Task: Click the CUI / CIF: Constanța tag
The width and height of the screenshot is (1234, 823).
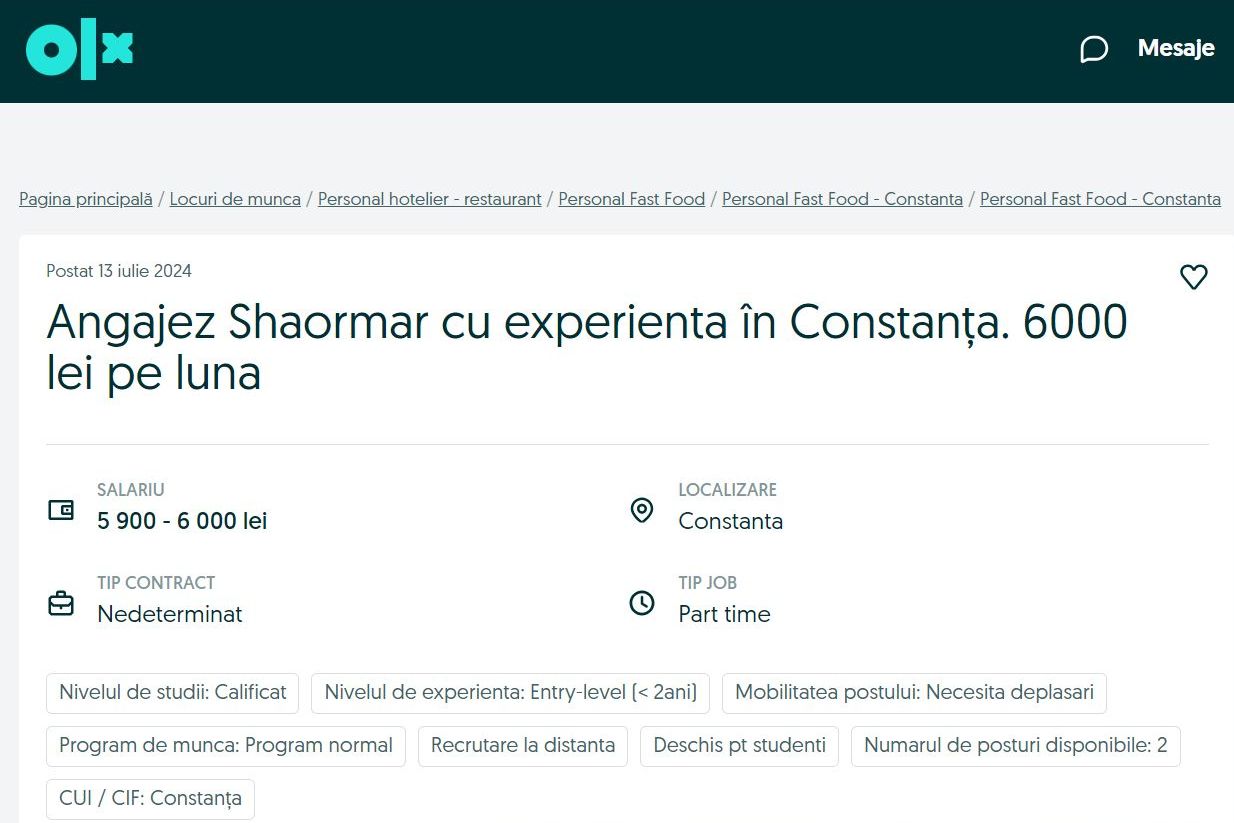Action: (x=149, y=798)
